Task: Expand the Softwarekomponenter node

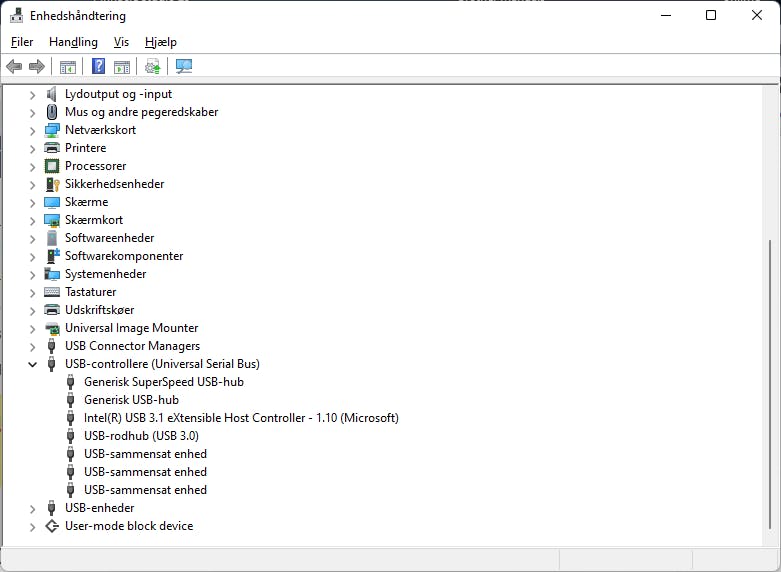Action: [32, 257]
